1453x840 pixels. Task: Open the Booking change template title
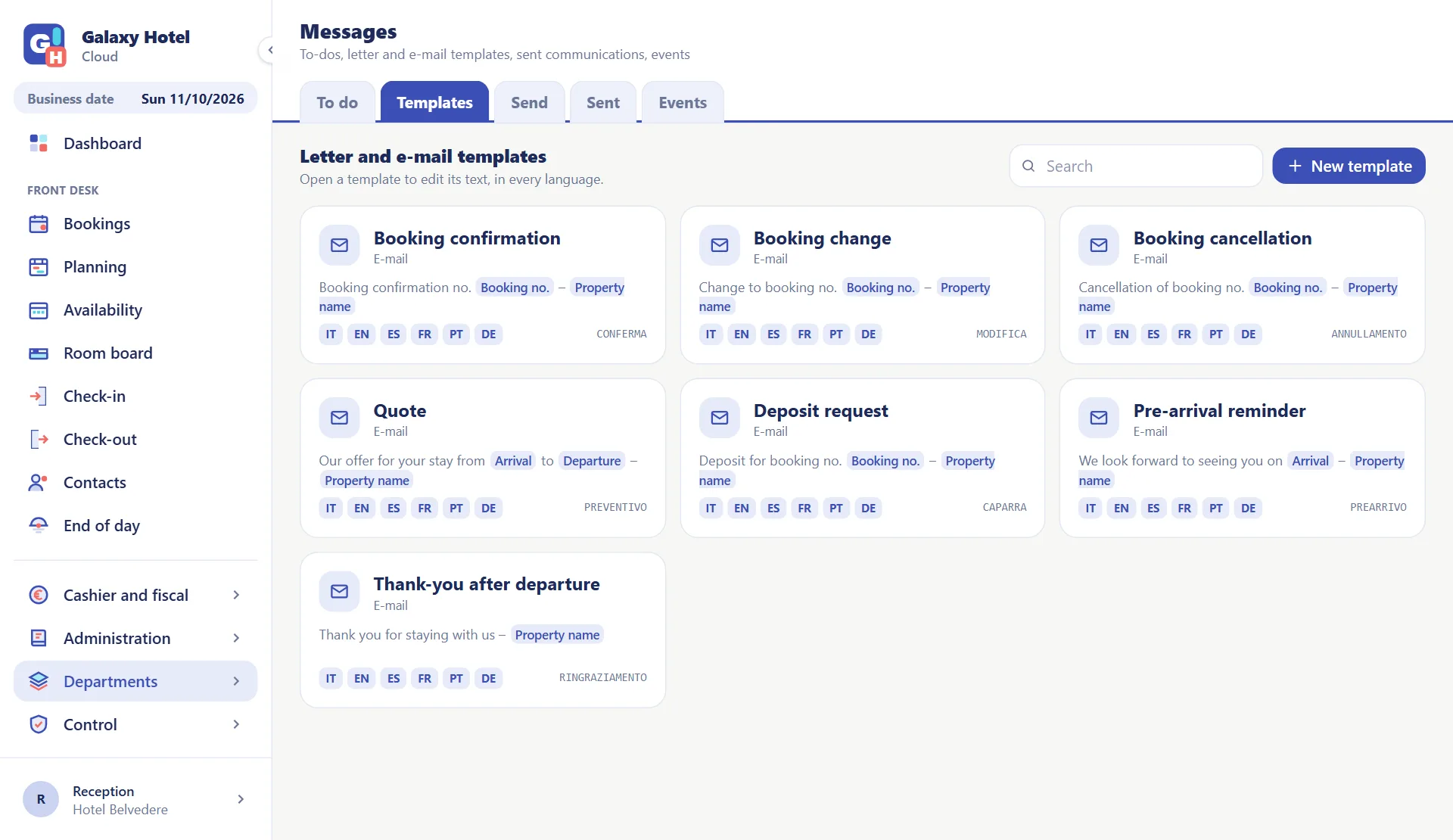click(822, 238)
